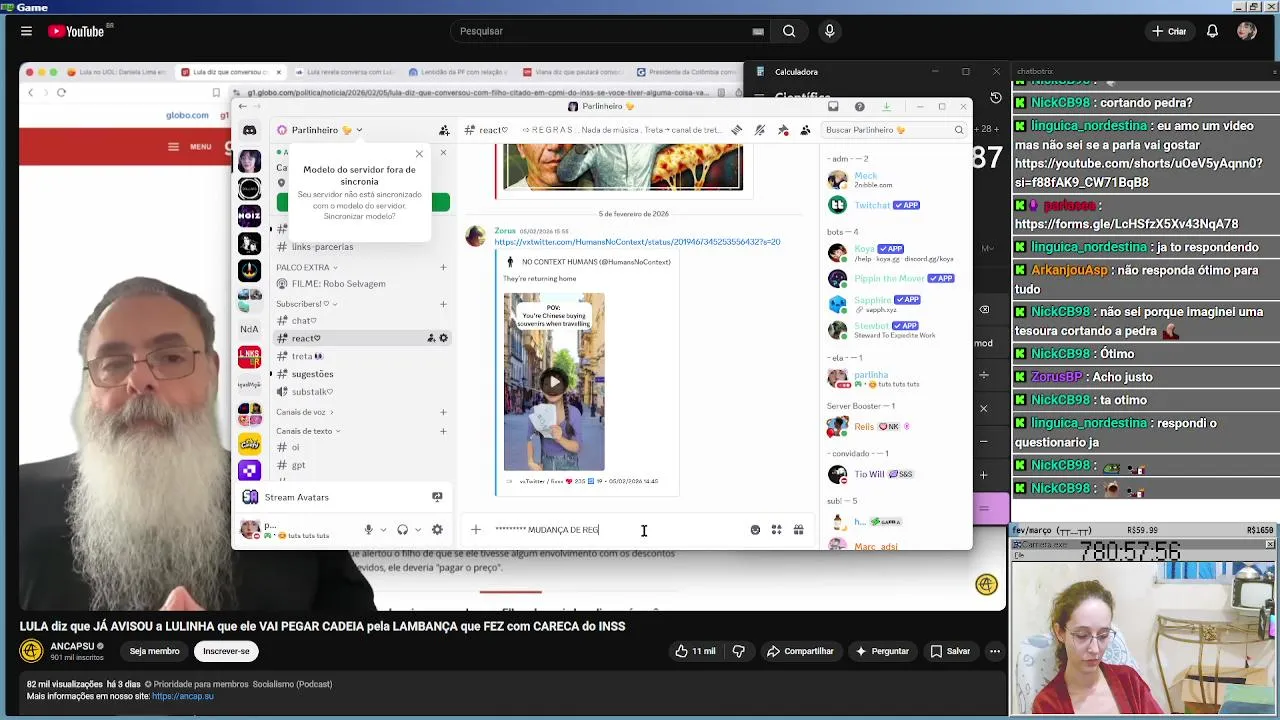This screenshot has width=1280, height=720.
Task: Open YouTube notifications bell
Action: [1212, 31]
